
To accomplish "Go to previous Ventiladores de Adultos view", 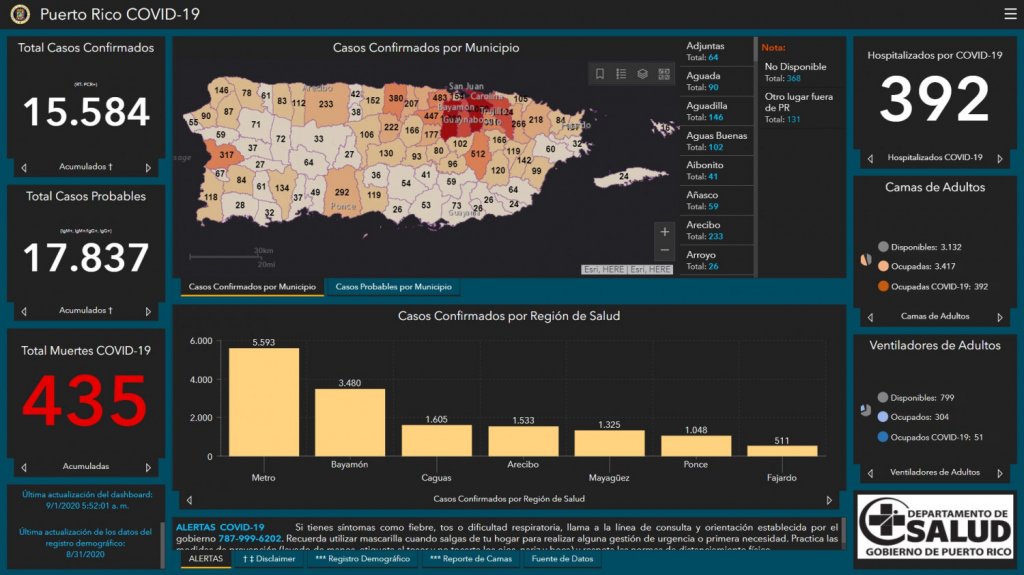I will [868, 473].
